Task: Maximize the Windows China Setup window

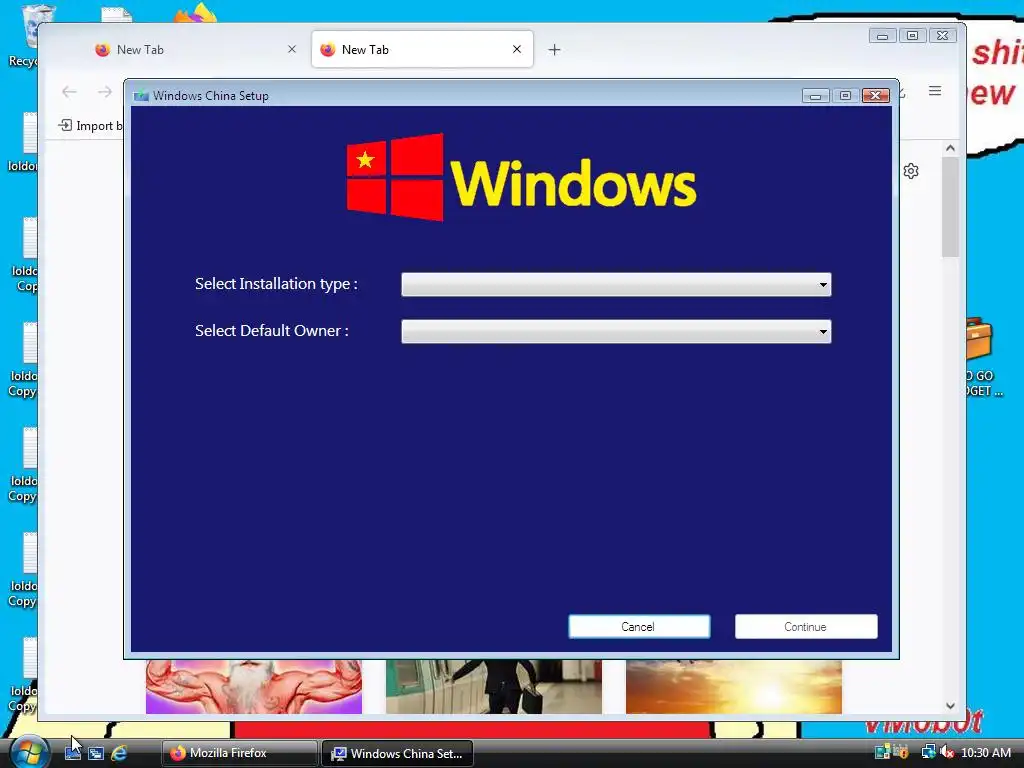Action: tap(845, 96)
